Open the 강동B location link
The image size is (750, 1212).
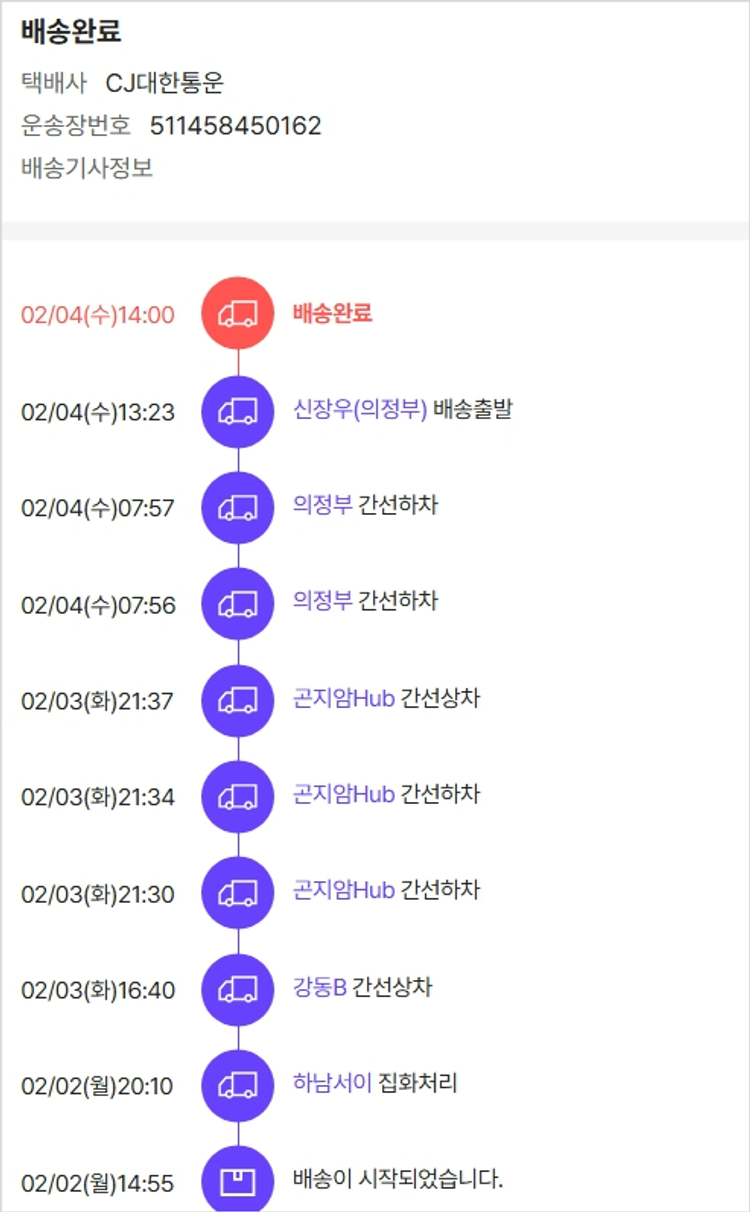click(x=319, y=987)
